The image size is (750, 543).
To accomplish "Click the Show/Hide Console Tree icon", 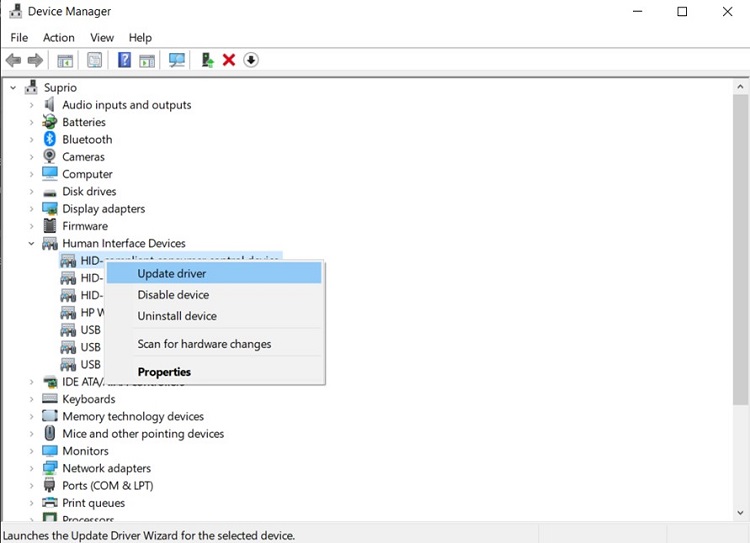I will pyautogui.click(x=65, y=60).
